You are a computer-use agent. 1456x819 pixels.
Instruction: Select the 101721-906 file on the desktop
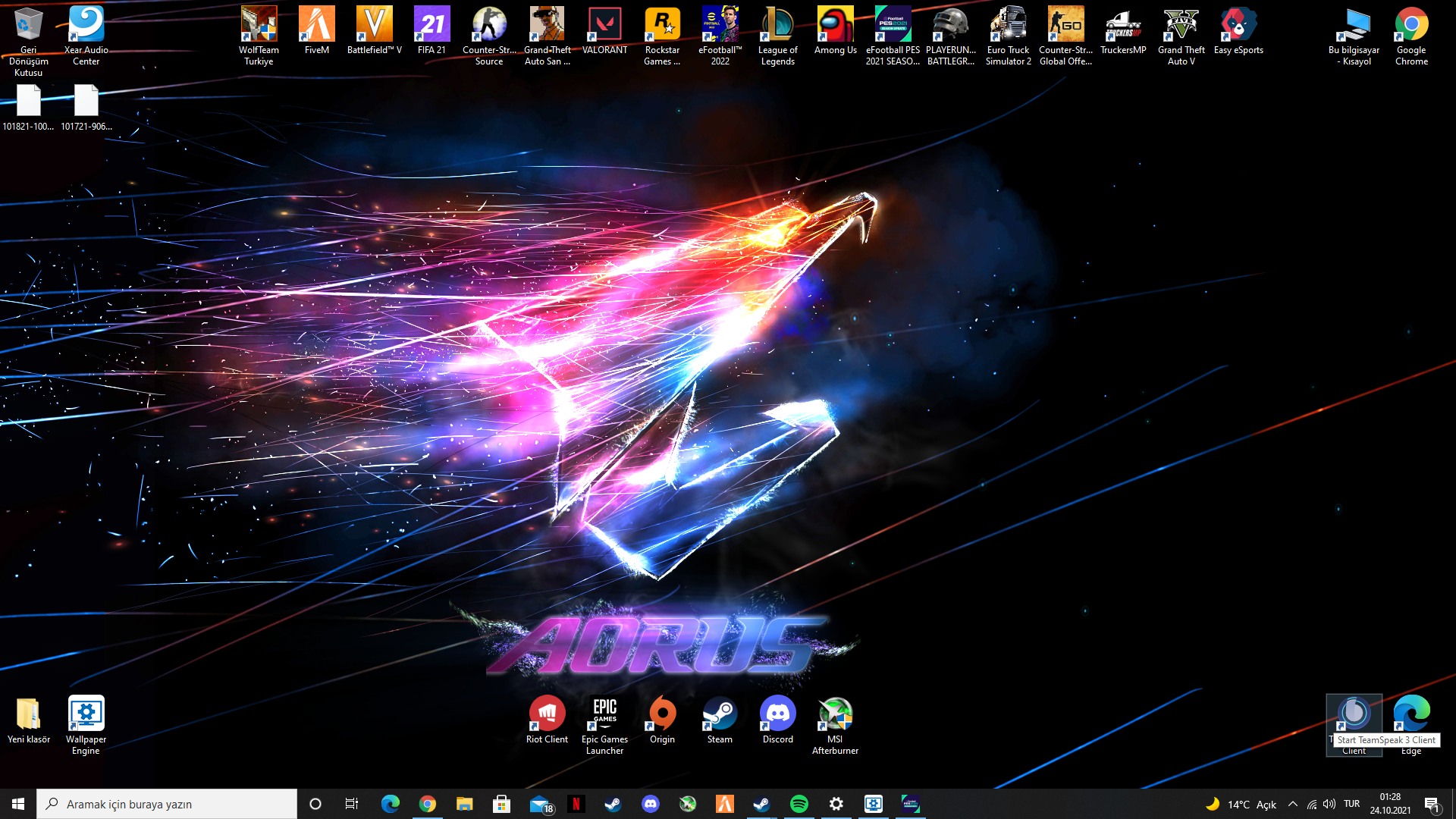click(x=86, y=107)
